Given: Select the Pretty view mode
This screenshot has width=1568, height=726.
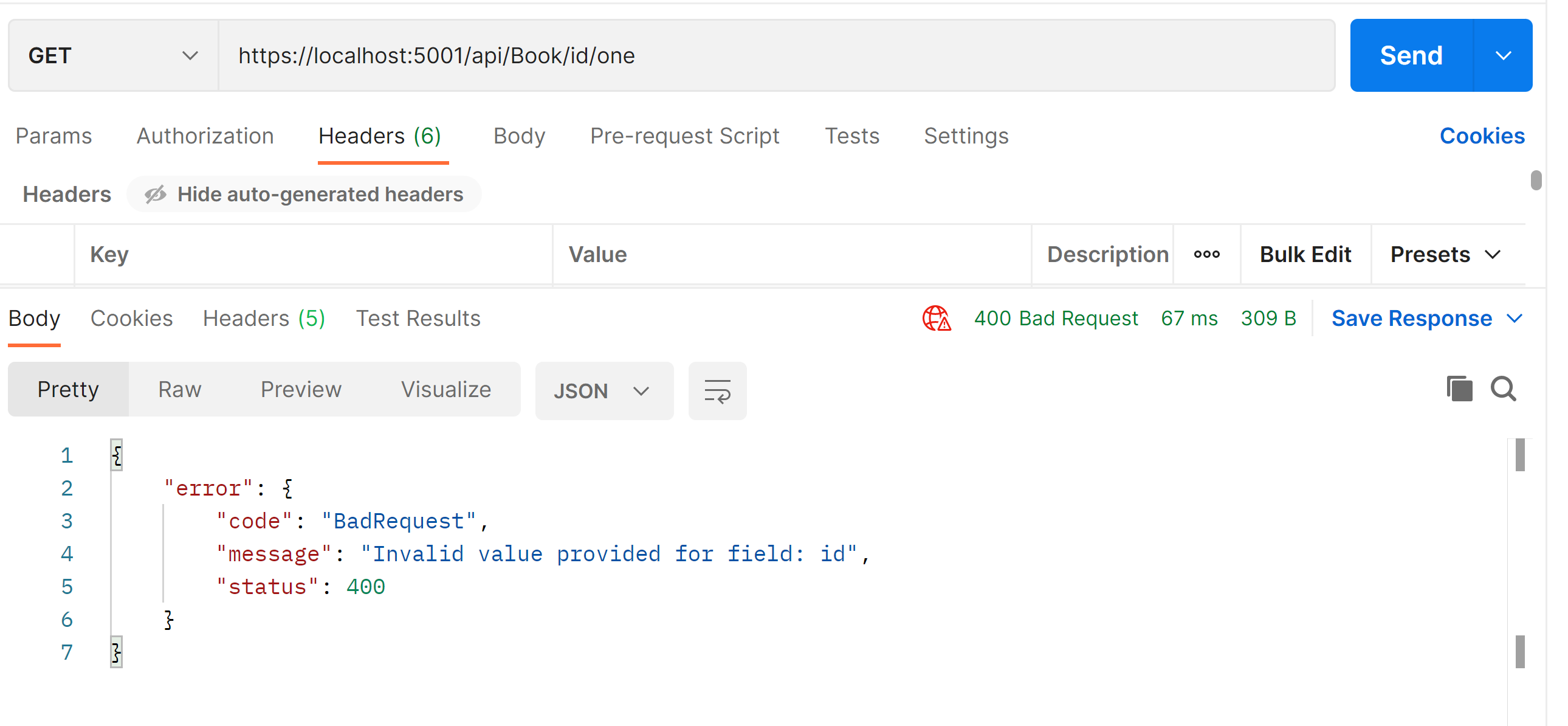Looking at the screenshot, I should click(x=68, y=389).
